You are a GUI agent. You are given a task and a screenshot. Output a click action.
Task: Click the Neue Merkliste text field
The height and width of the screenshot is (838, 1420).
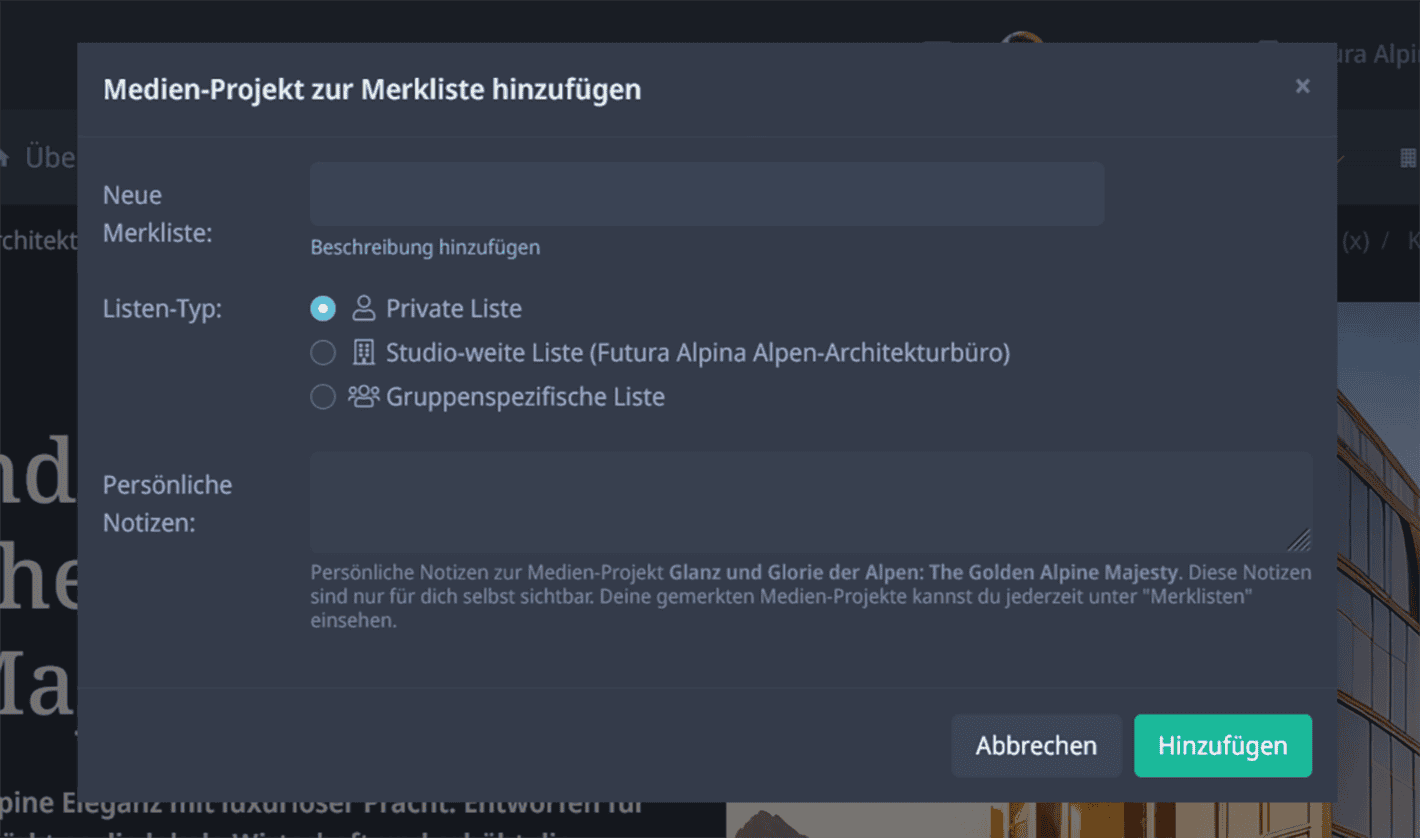pyautogui.click(x=706, y=193)
